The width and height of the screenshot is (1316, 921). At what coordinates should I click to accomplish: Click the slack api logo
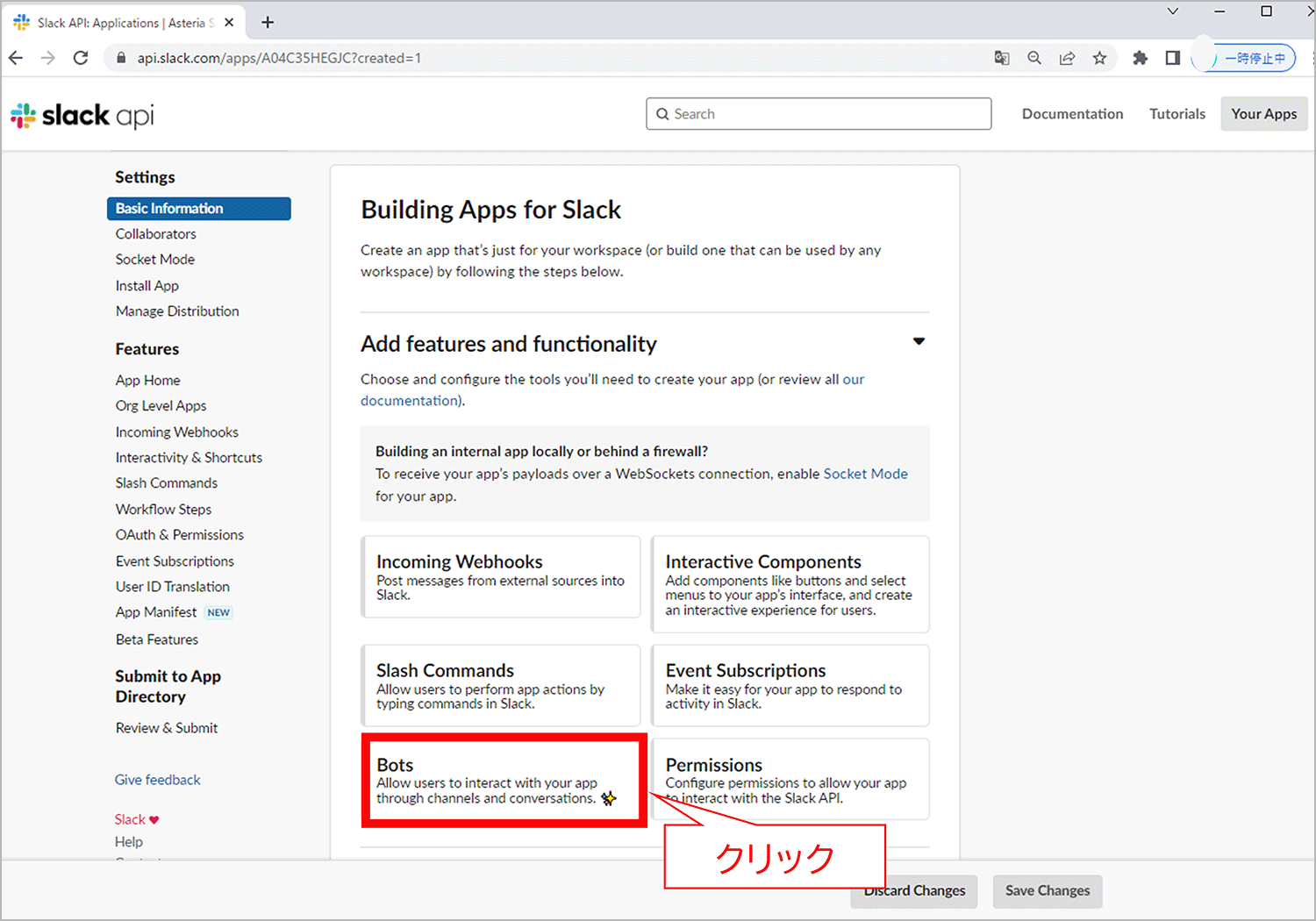click(82, 115)
